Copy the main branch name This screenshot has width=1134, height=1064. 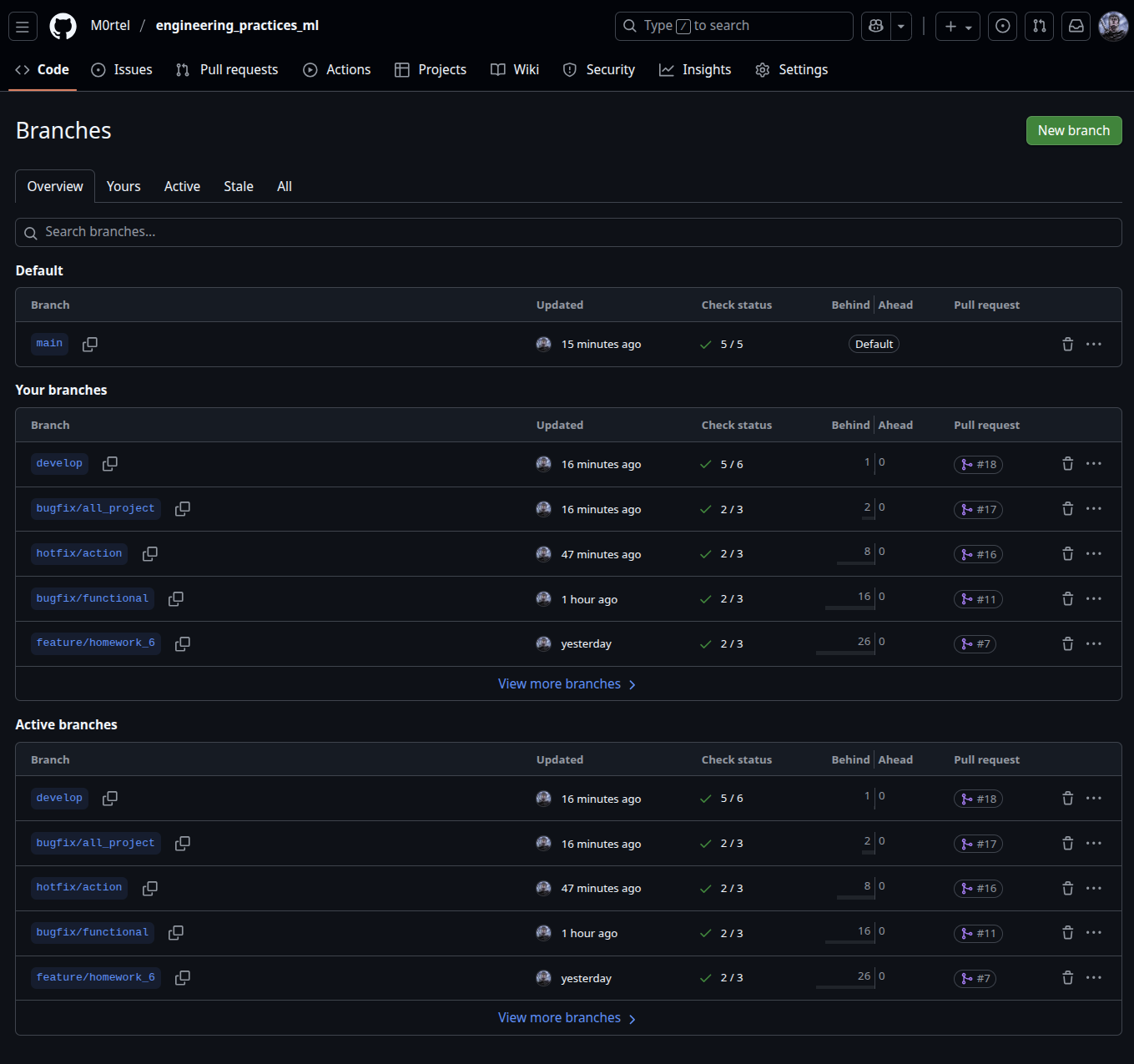(90, 345)
